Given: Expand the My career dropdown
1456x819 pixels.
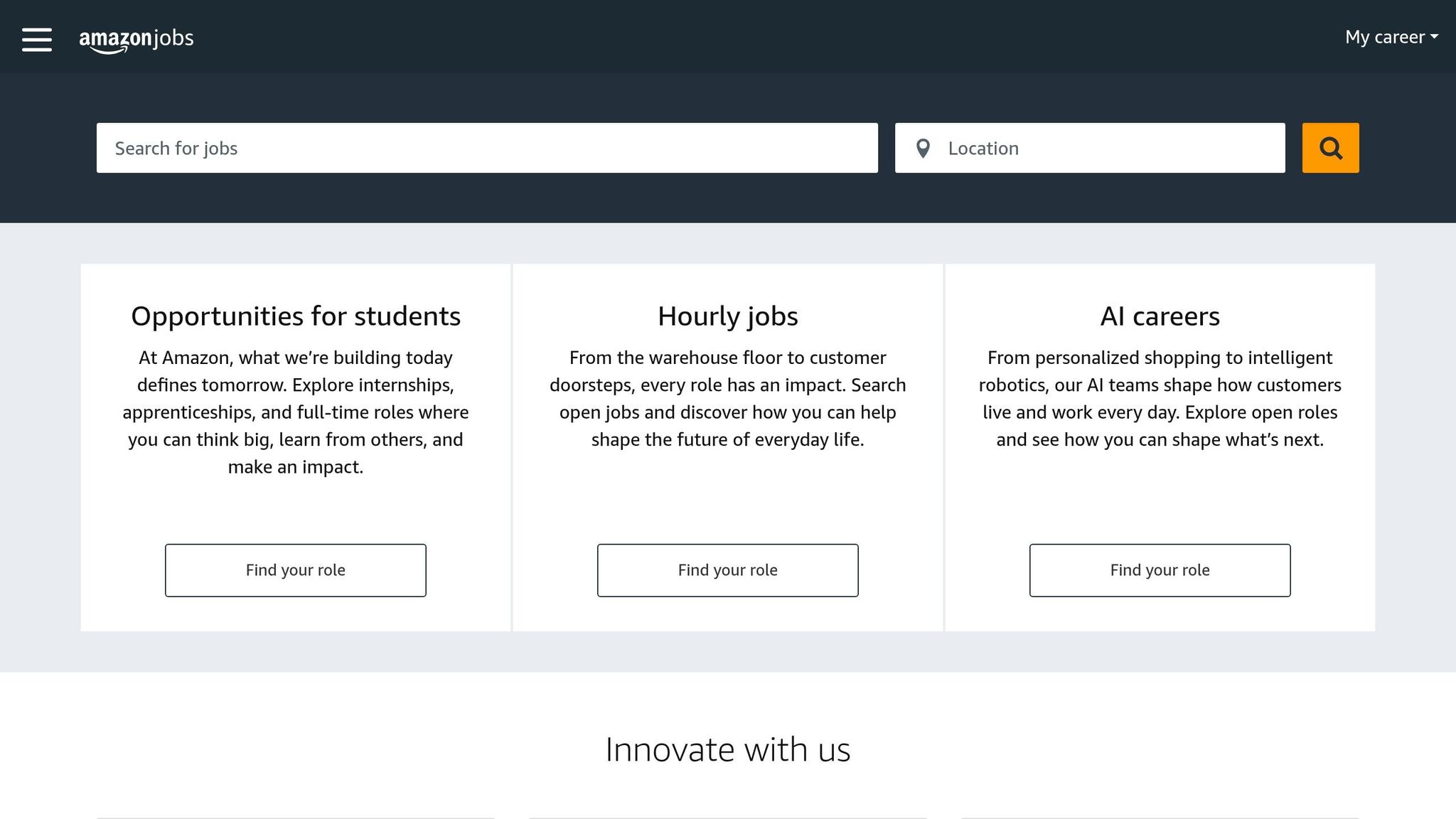Looking at the screenshot, I should 1384,37.
